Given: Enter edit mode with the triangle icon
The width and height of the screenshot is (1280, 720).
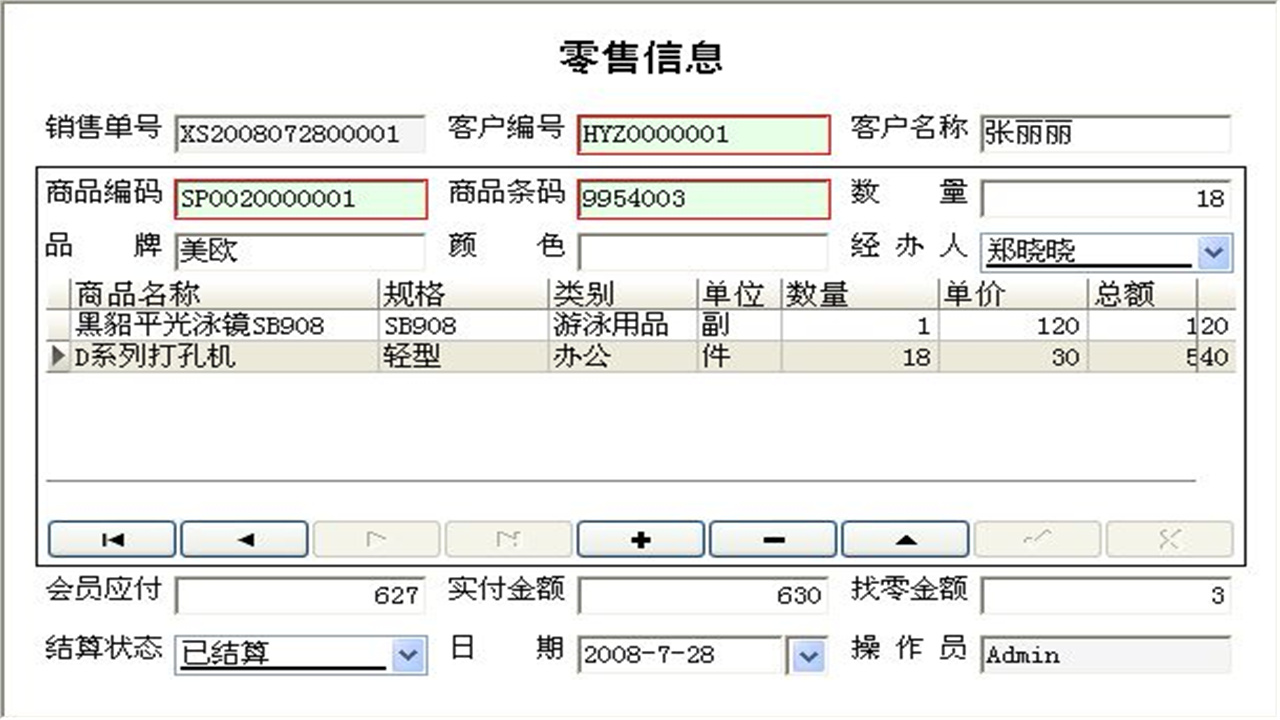Looking at the screenshot, I should (904, 539).
